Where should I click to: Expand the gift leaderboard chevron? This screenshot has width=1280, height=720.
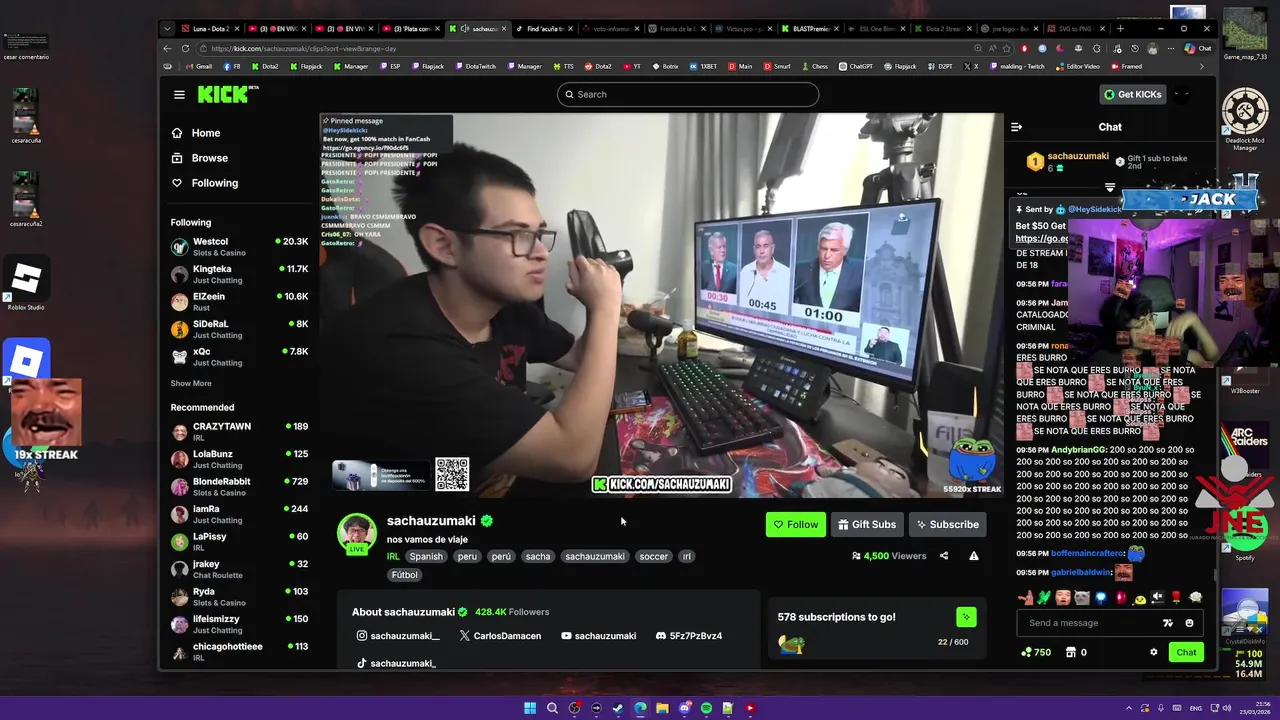pos(1110,187)
